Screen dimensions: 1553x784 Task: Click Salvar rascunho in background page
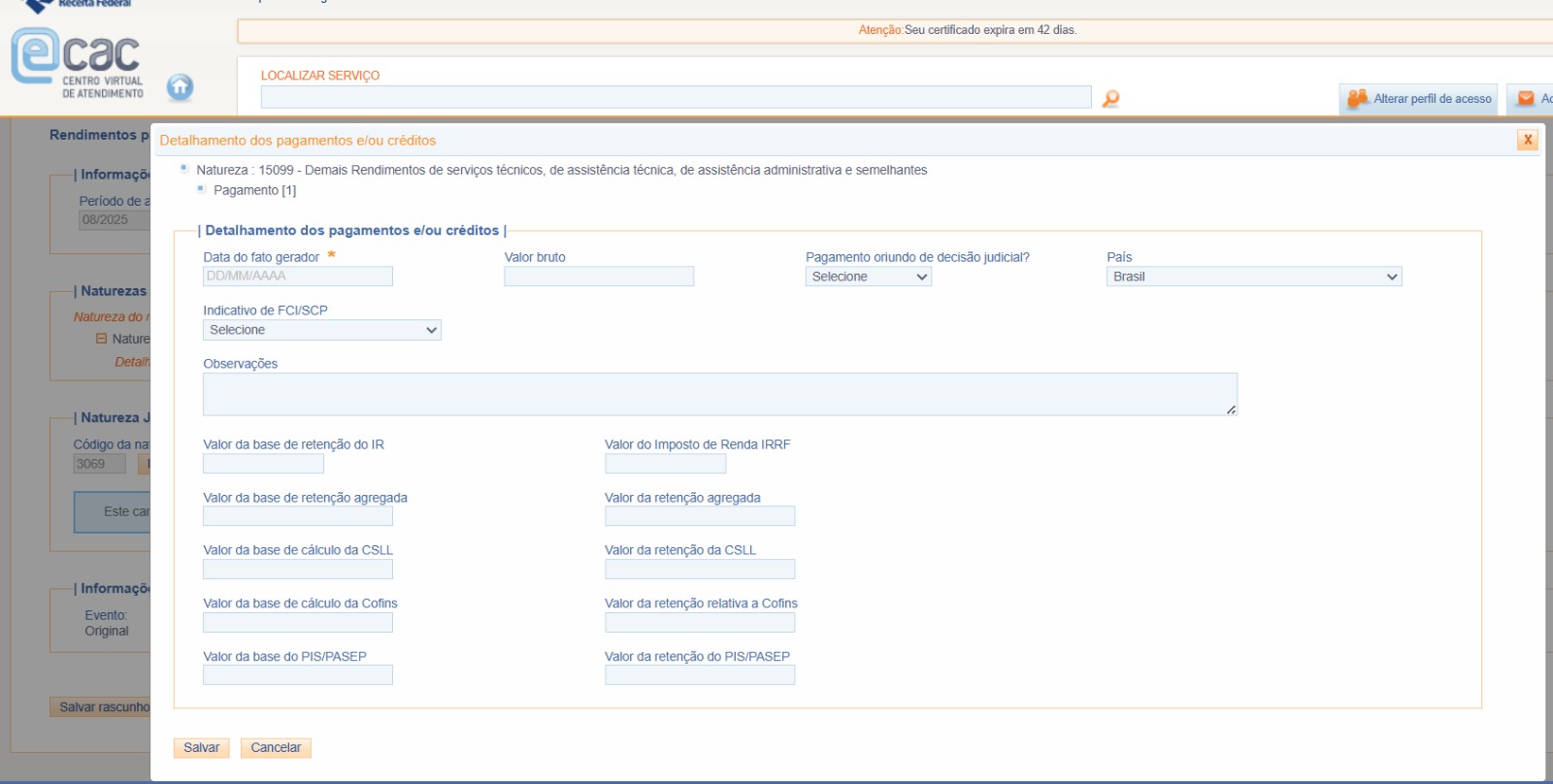pyautogui.click(x=101, y=706)
